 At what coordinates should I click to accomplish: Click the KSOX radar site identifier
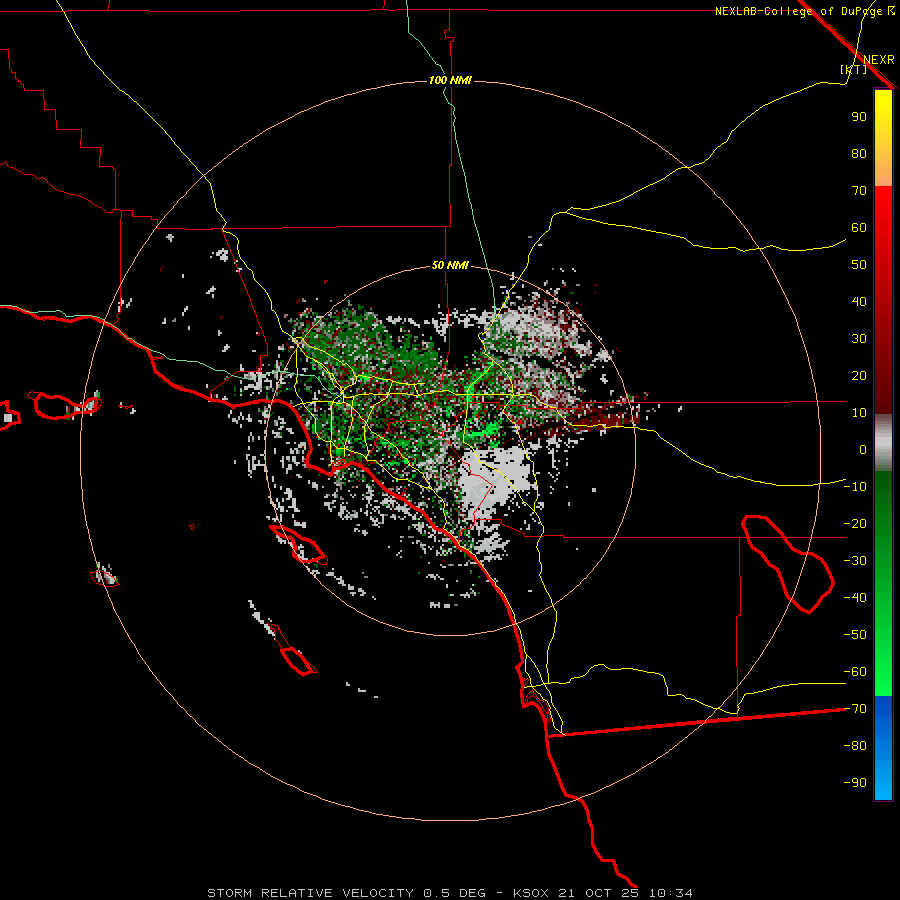click(531, 893)
